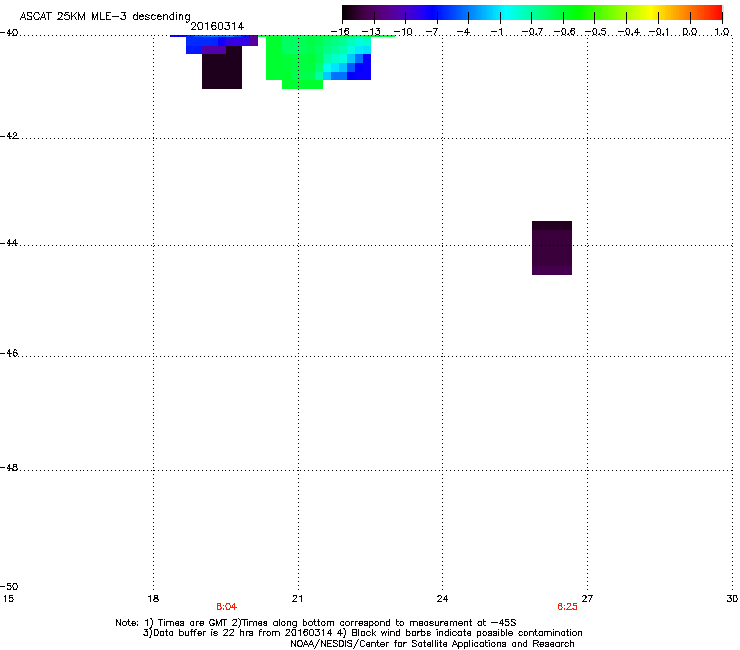Click the latitude label -44
Screen dimensions: 740x650
9,243
